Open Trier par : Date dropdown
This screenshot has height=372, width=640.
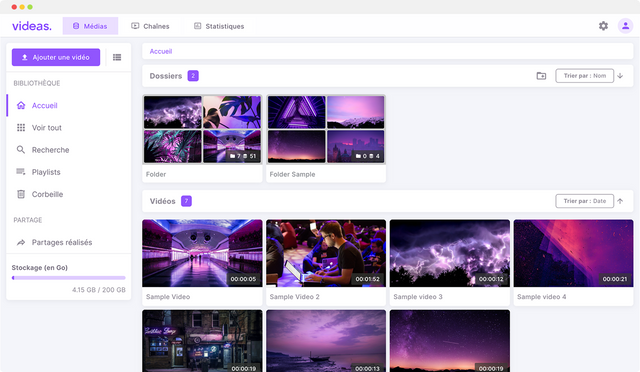(584, 201)
